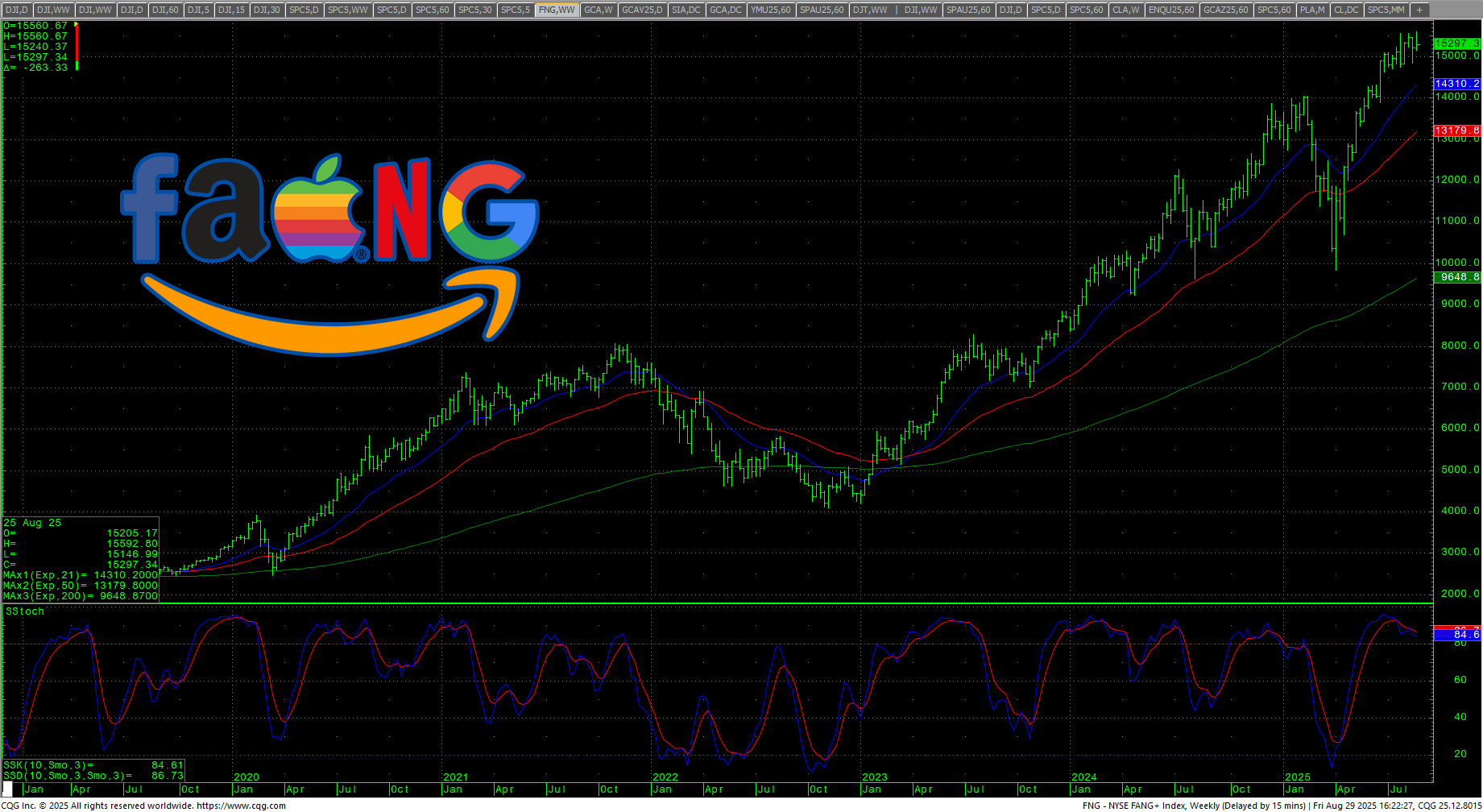
Task: Click the SSD(10,Smo,3,Smo,3) value row
Action: click(93, 776)
